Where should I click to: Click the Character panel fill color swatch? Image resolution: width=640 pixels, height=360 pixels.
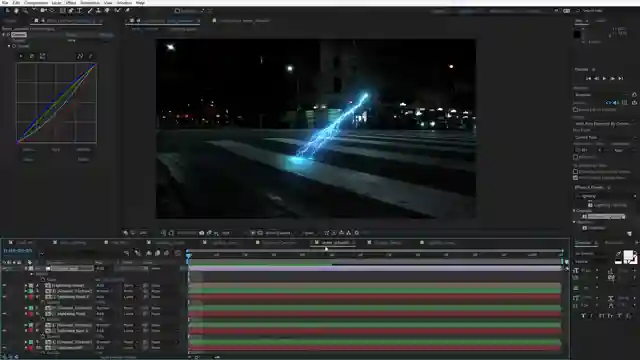click(x=629, y=256)
